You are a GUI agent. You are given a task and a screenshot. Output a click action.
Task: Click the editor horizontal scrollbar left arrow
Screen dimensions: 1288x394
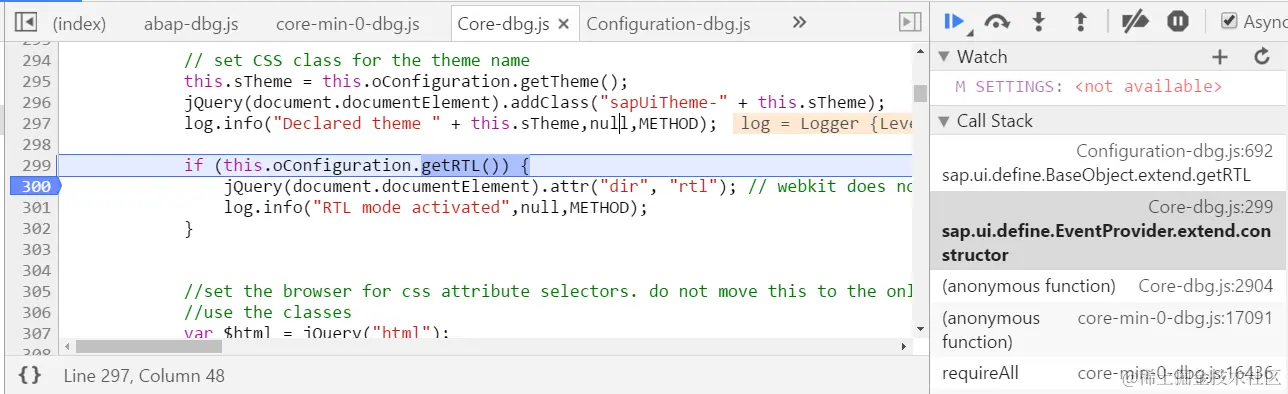[67, 346]
